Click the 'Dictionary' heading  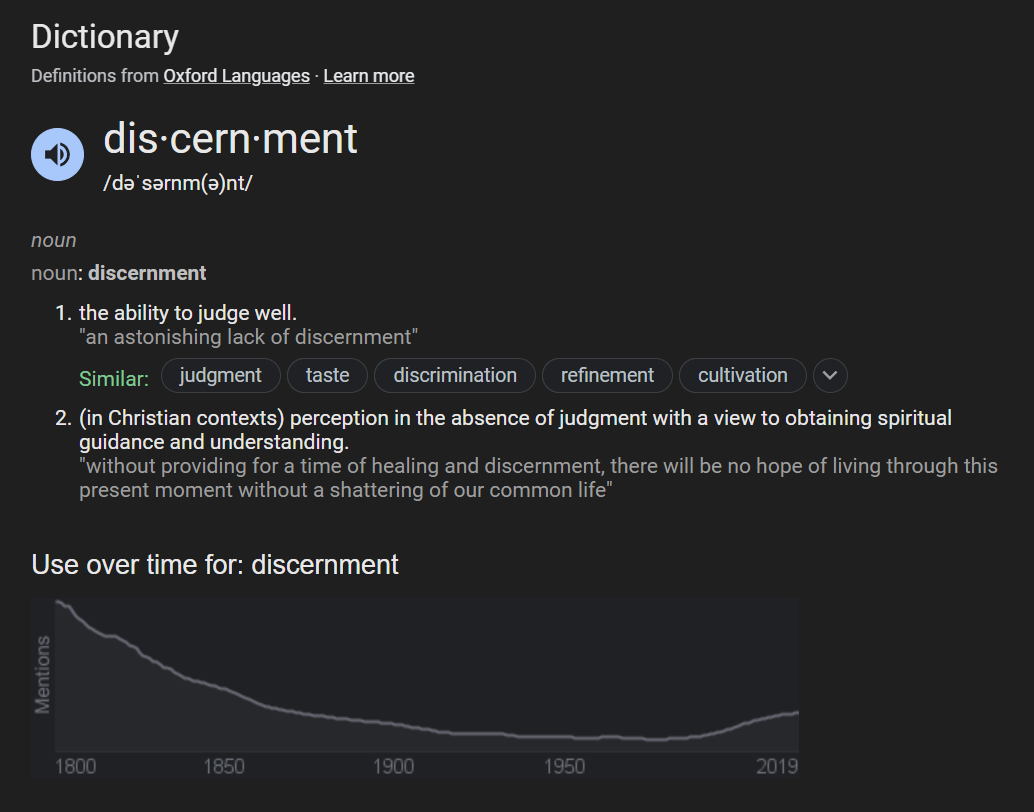pos(105,37)
